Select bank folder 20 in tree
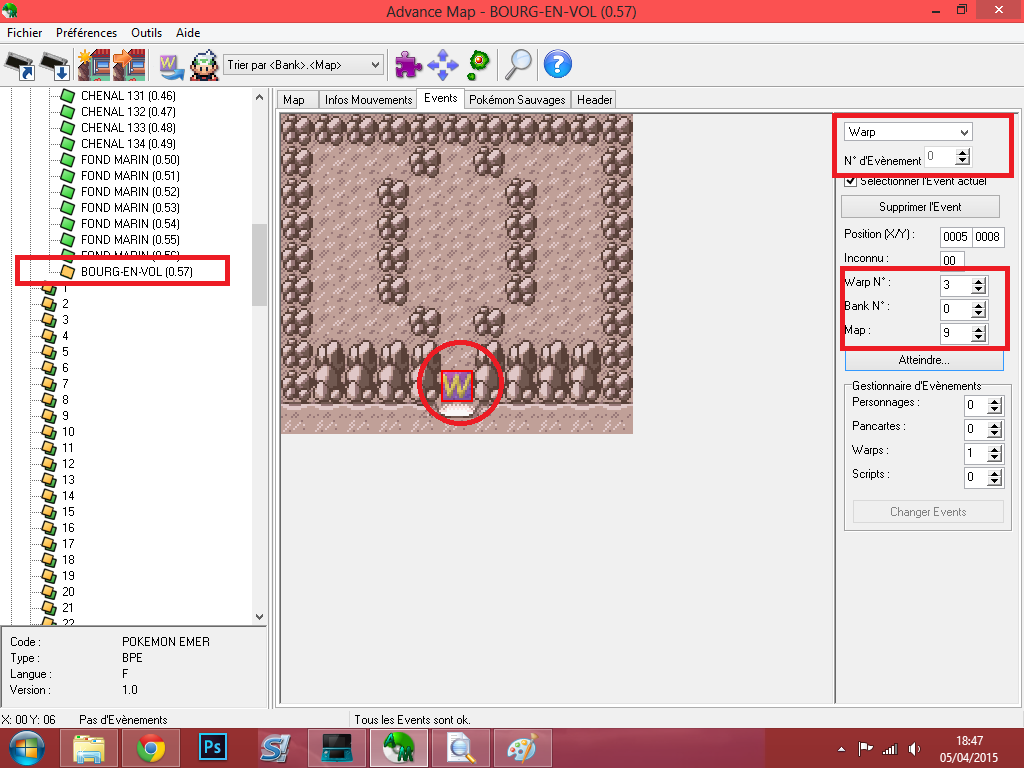Image resolution: width=1024 pixels, height=768 pixels. click(68, 592)
